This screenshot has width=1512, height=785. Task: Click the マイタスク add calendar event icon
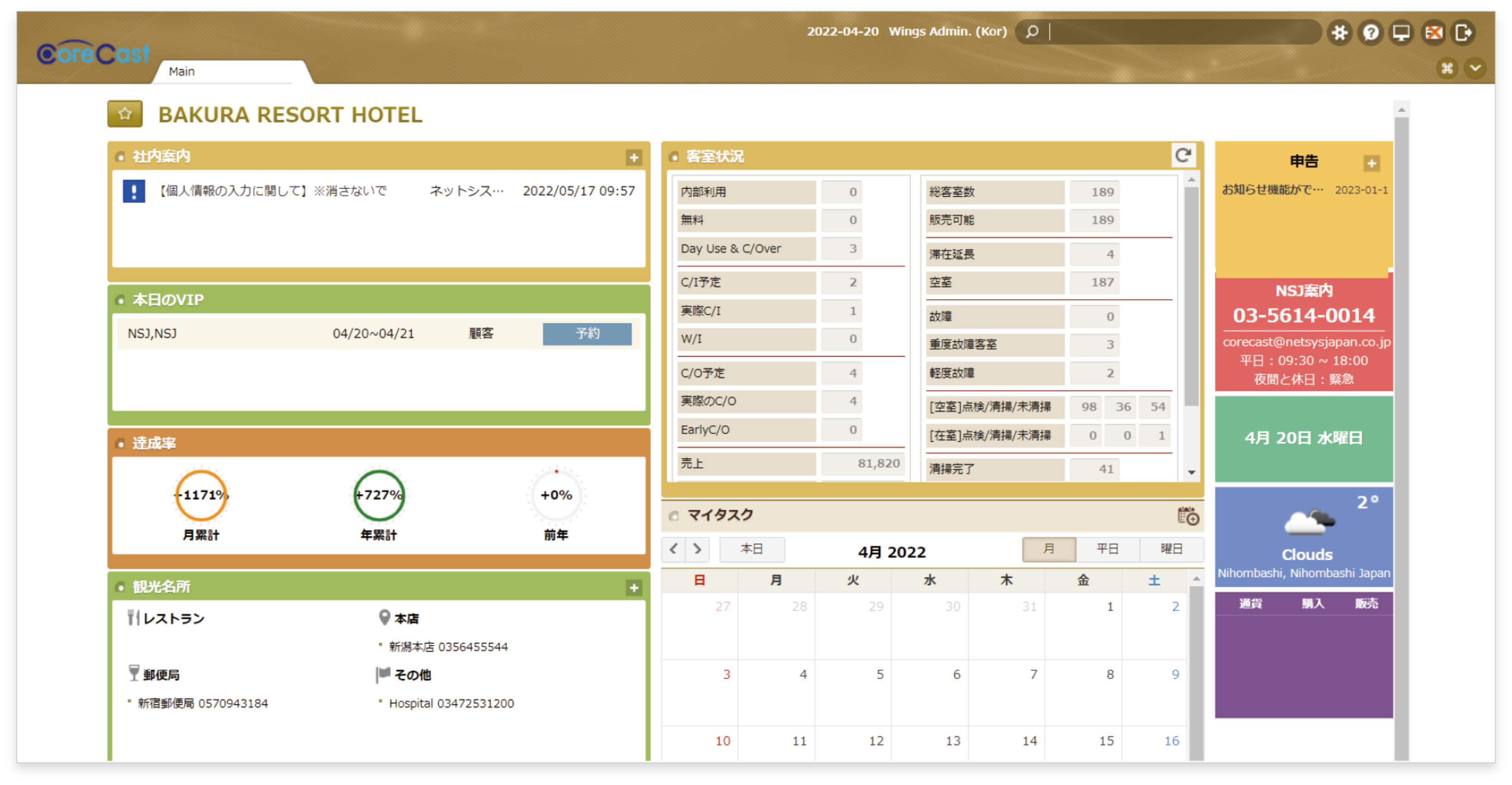tap(1188, 516)
